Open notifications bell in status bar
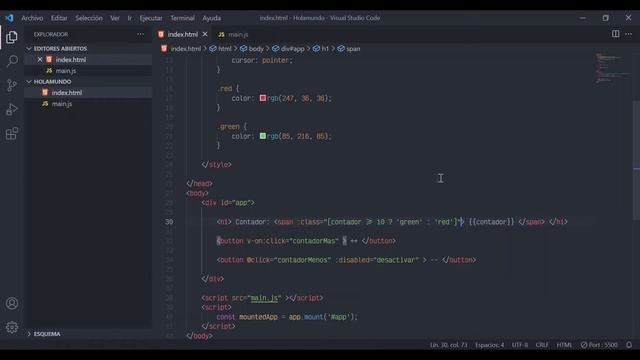The height and width of the screenshot is (360, 640). point(629,345)
